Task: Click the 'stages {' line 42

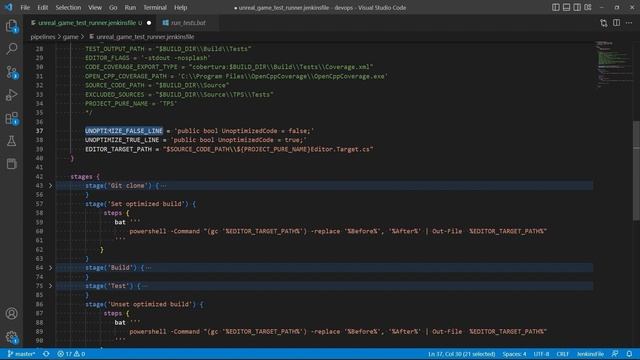Action: 85,177
